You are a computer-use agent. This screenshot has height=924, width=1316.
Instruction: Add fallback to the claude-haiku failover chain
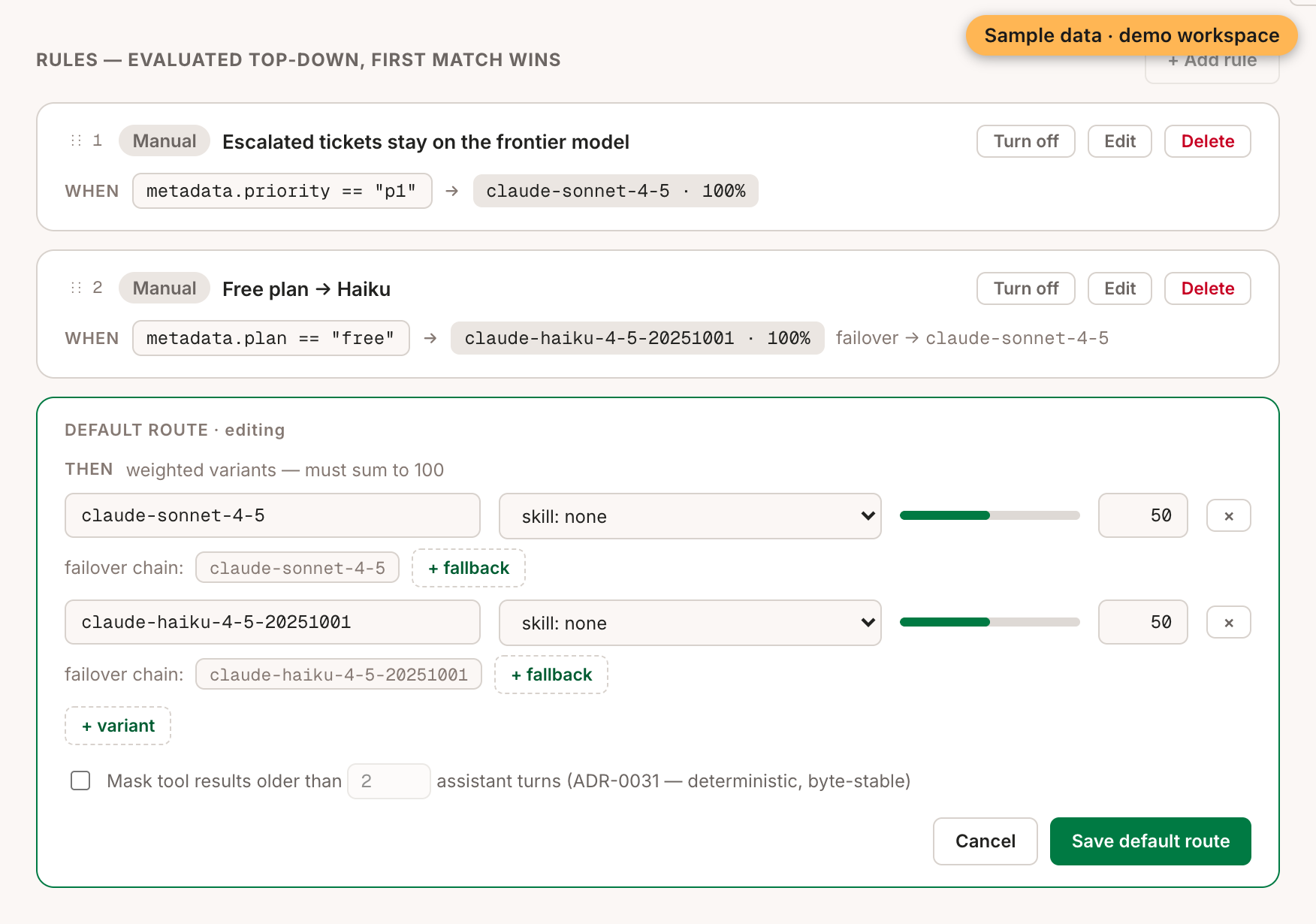coord(551,675)
